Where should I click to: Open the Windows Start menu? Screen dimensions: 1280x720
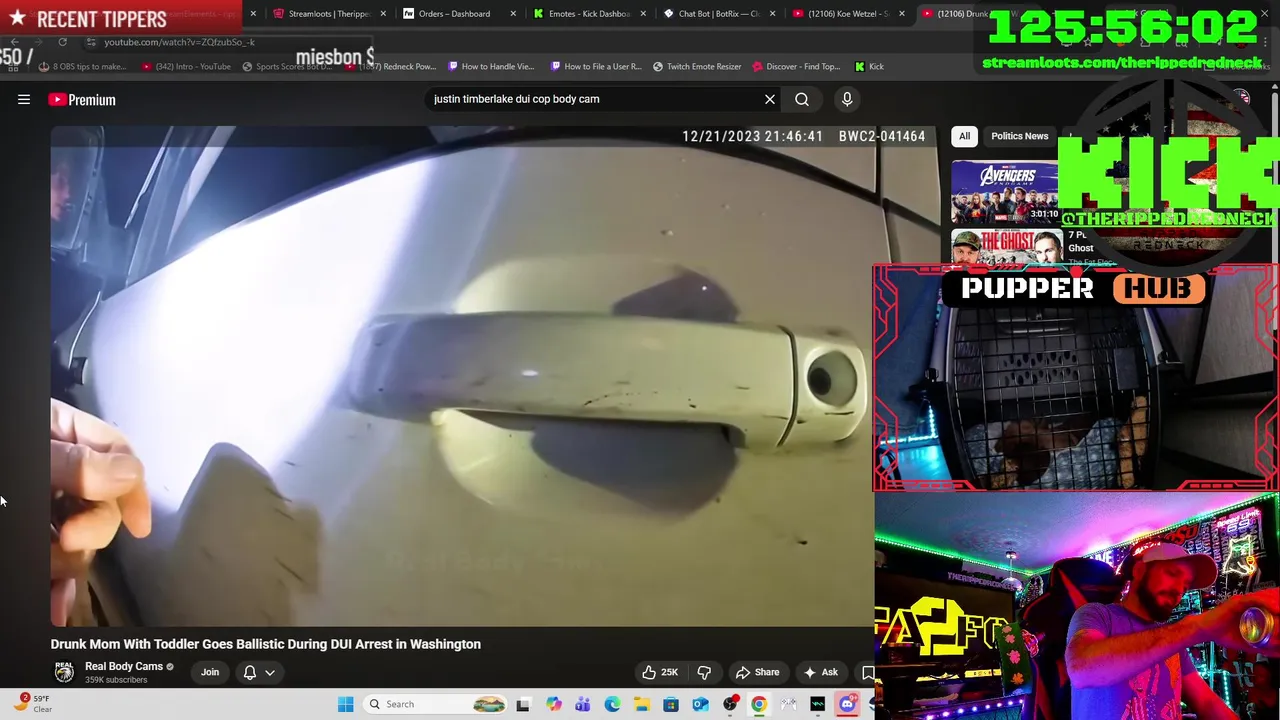pyautogui.click(x=345, y=704)
